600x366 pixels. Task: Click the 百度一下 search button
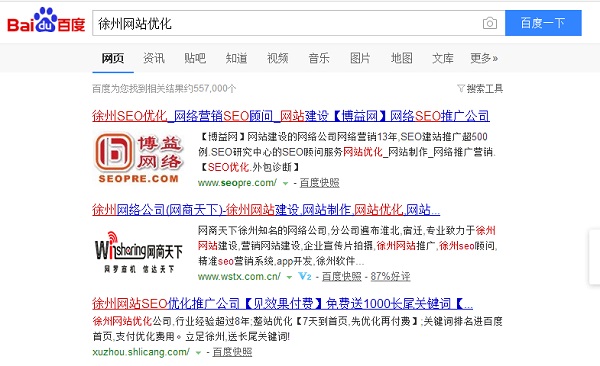pos(543,23)
